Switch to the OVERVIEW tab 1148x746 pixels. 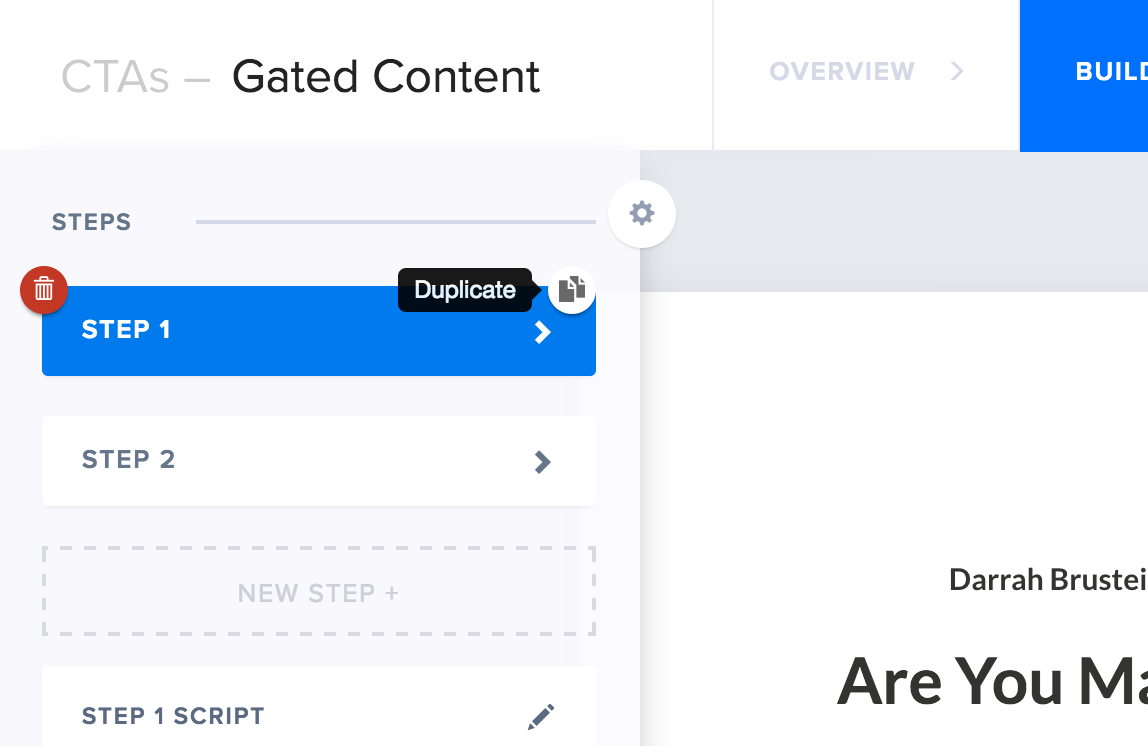(x=842, y=72)
